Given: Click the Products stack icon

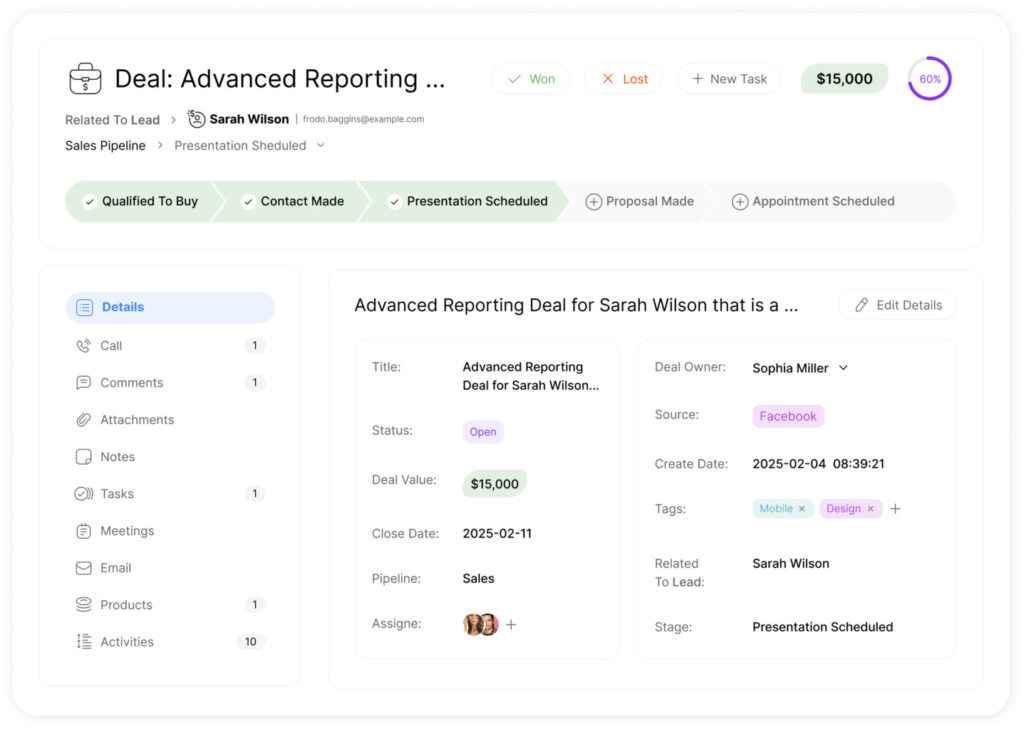Looking at the screenshot, I should [84, 605].
